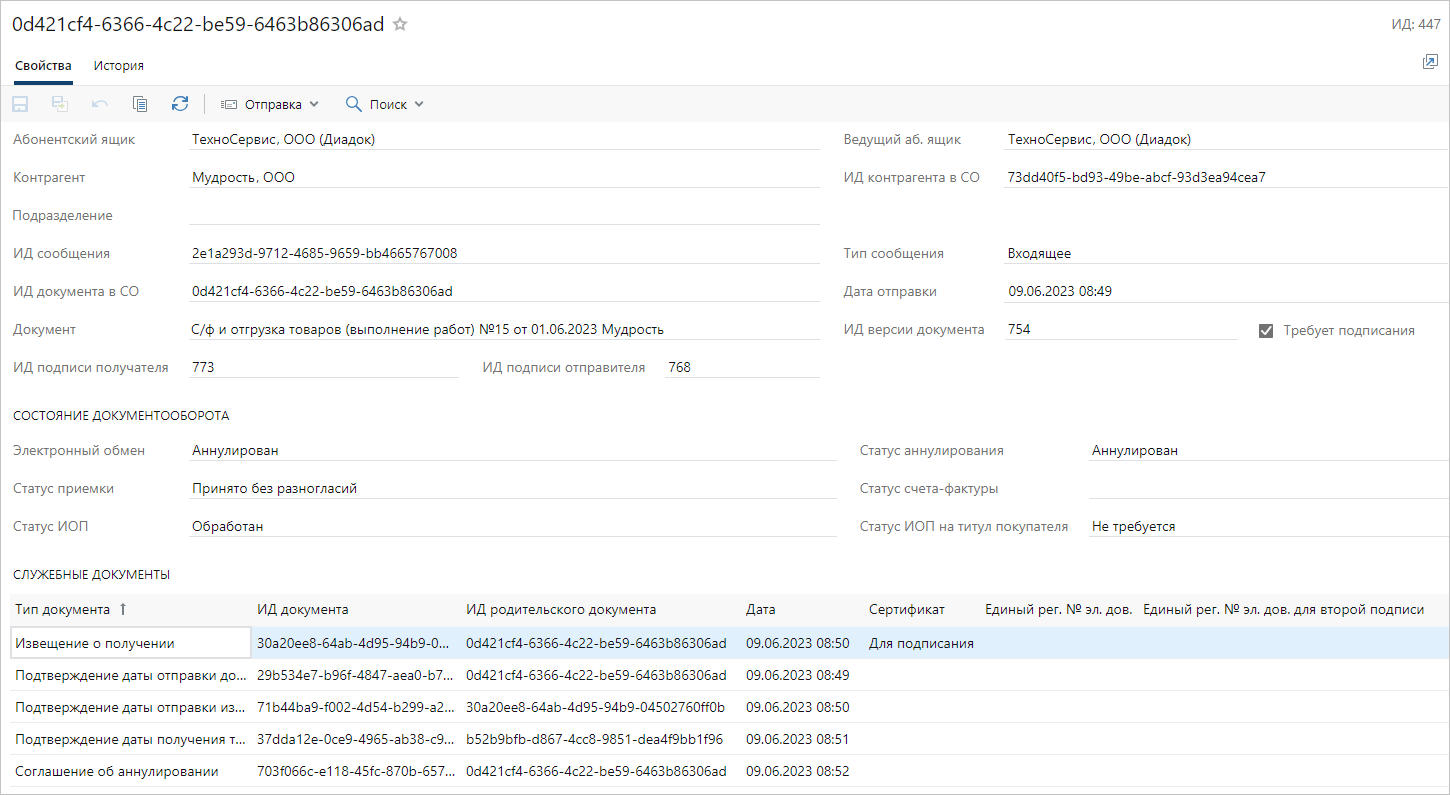Click the undo arrow icon

click(x=100, y=104)
